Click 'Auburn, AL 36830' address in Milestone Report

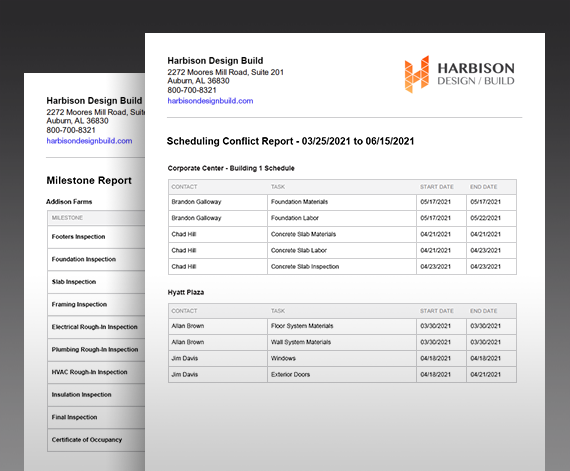[x=77, y=121]
